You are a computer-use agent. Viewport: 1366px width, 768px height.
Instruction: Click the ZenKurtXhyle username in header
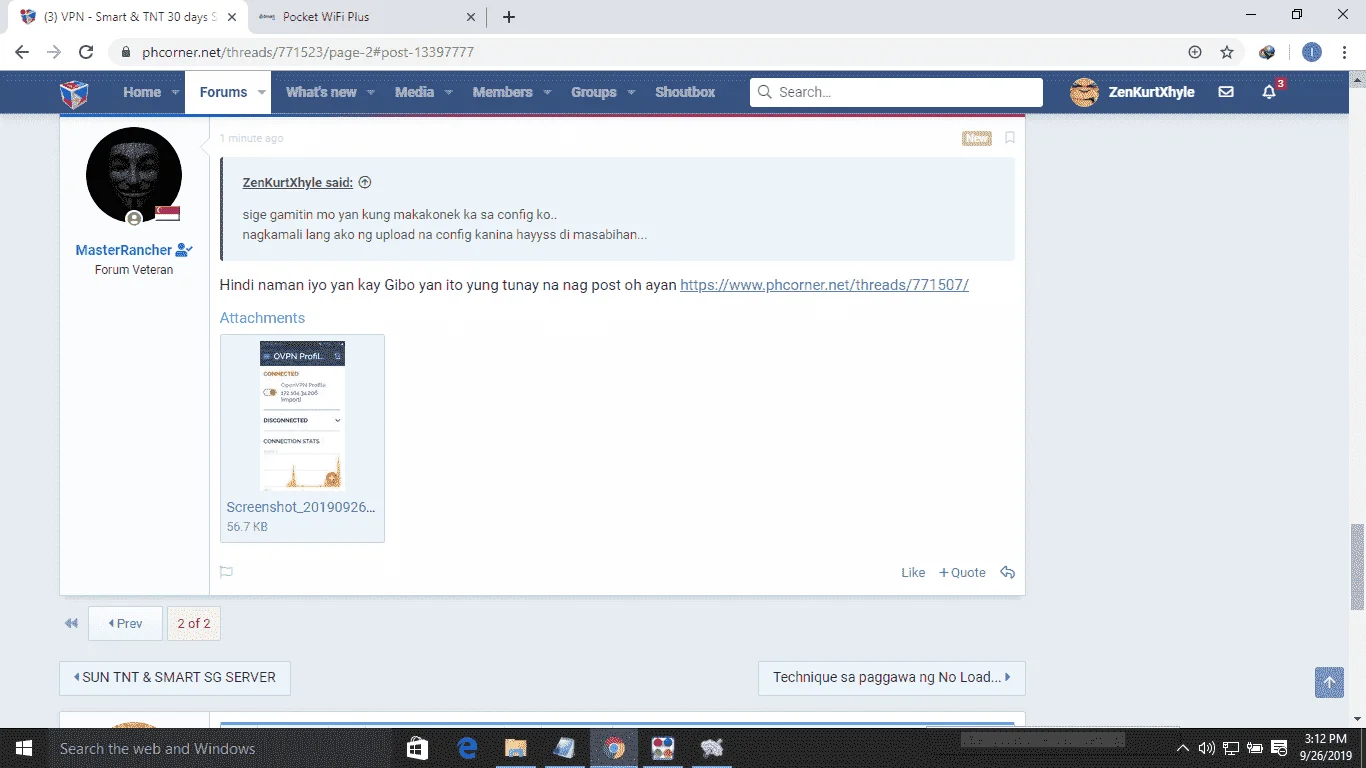[x=1151, y=92]
